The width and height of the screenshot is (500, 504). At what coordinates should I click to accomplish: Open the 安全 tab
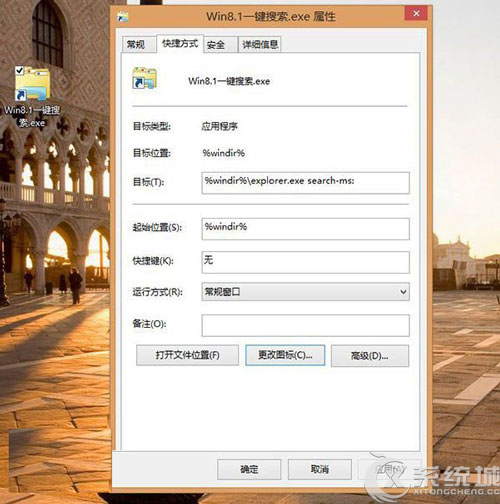pos(220,45)
